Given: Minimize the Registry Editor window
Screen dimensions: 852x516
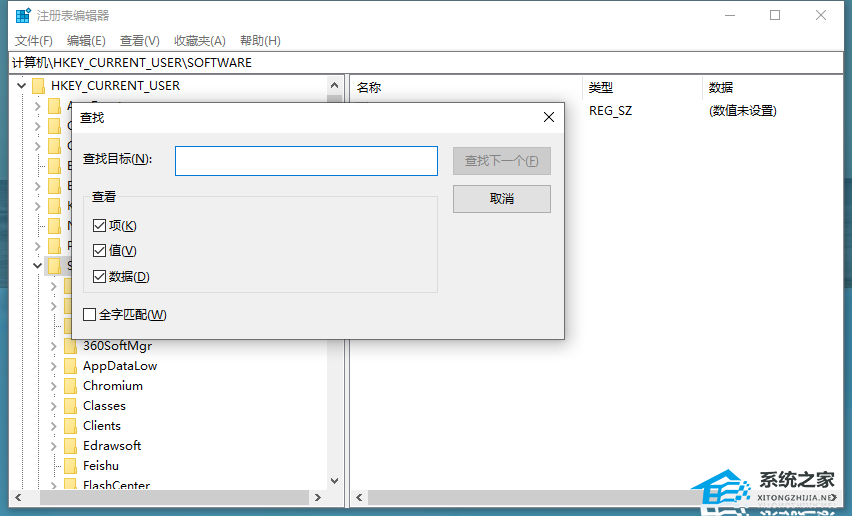Looking at the screenshot, I should 730,15.
